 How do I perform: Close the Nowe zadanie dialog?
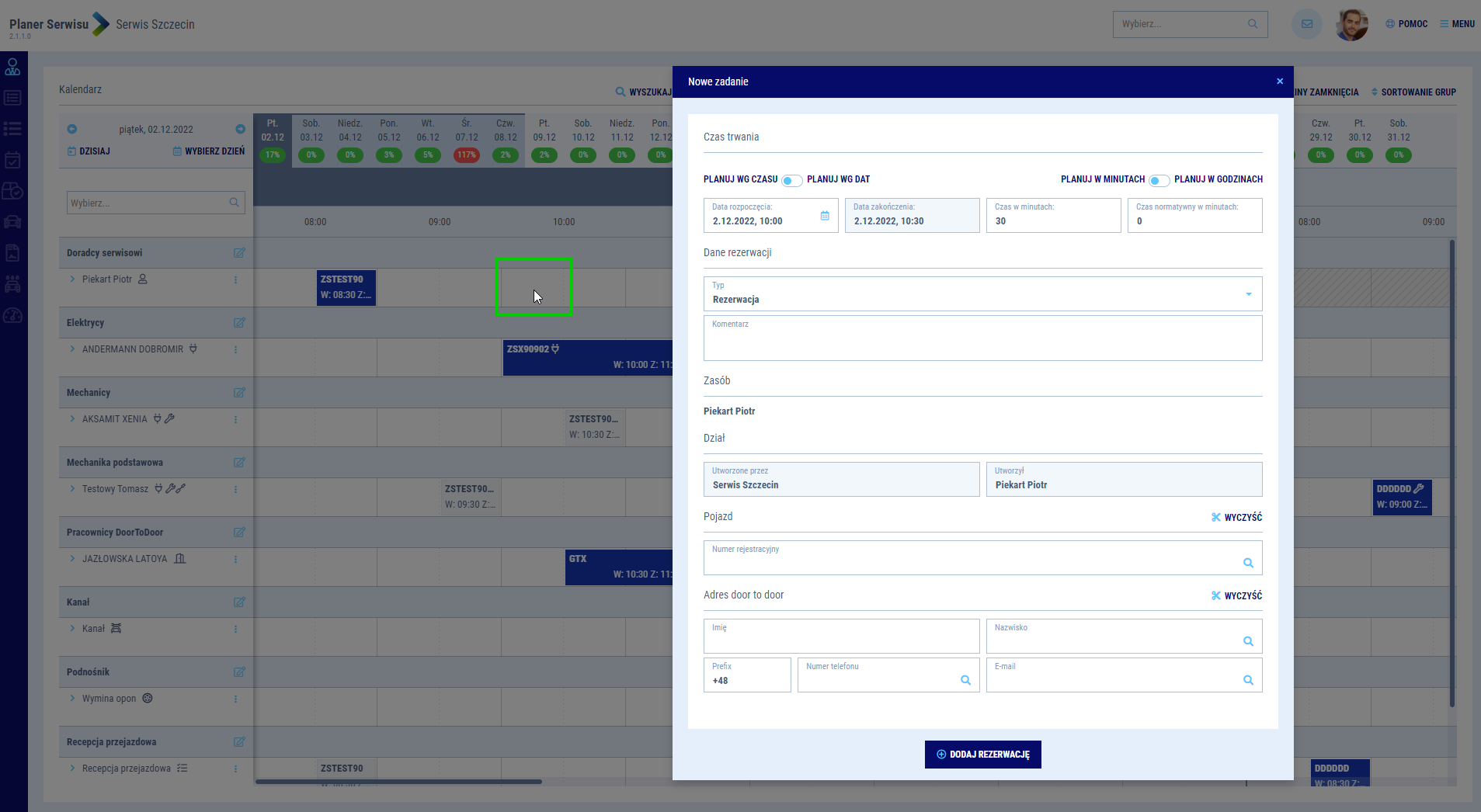point(1280,82)
